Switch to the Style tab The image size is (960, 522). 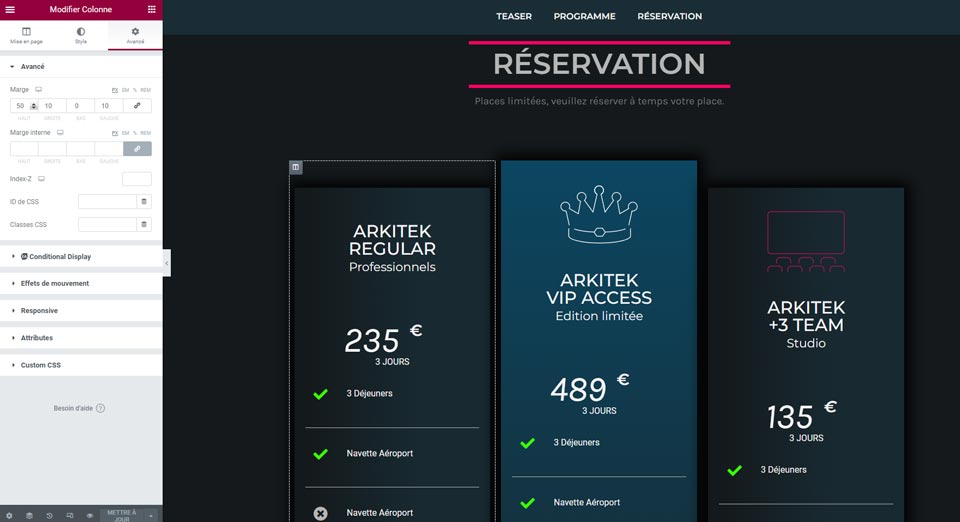(81, 36)
